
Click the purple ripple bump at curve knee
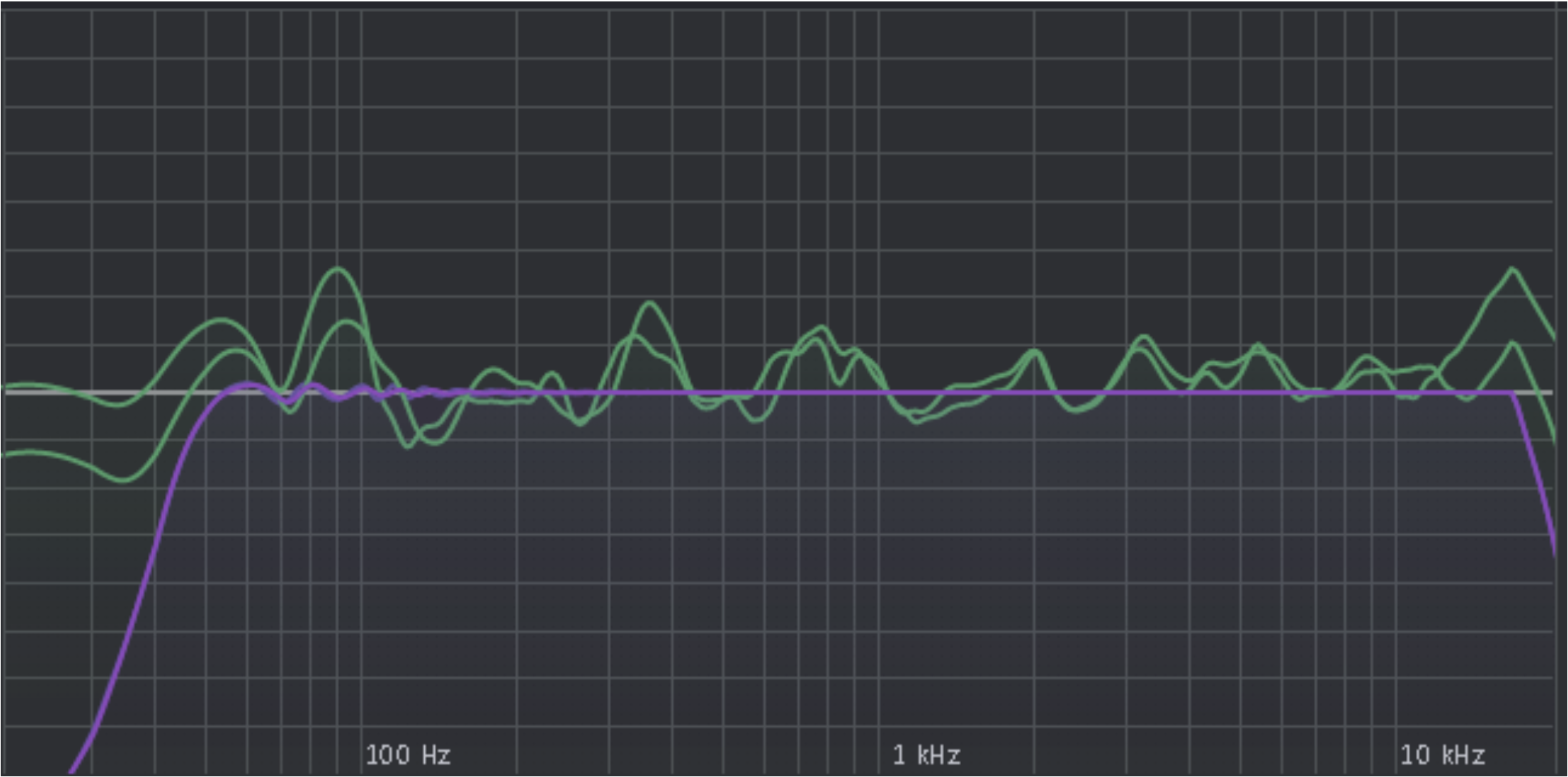(x=248, y=385)
